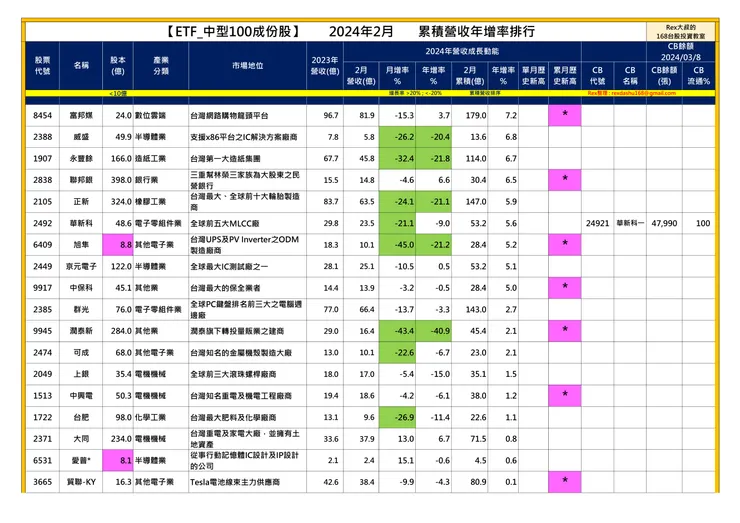
Task: Click the 2月累積(億) column header
Action: pos(470,76)
